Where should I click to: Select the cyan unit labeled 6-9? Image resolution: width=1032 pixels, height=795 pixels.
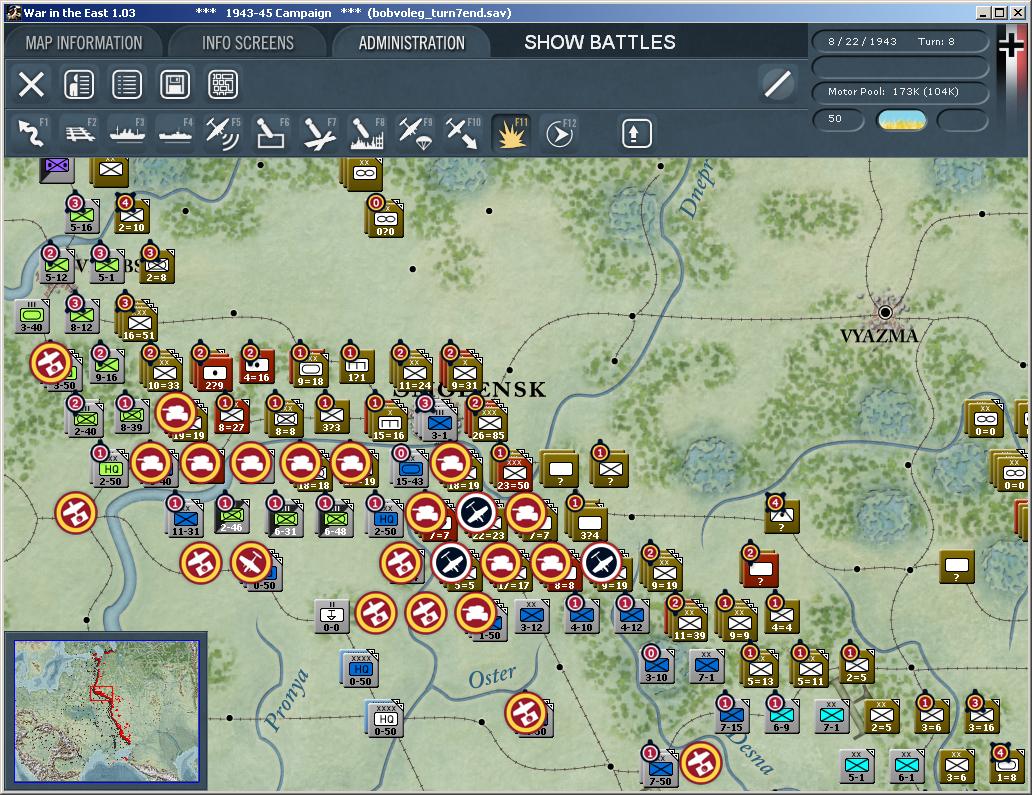pyautogui.click(x=781, y=717)
